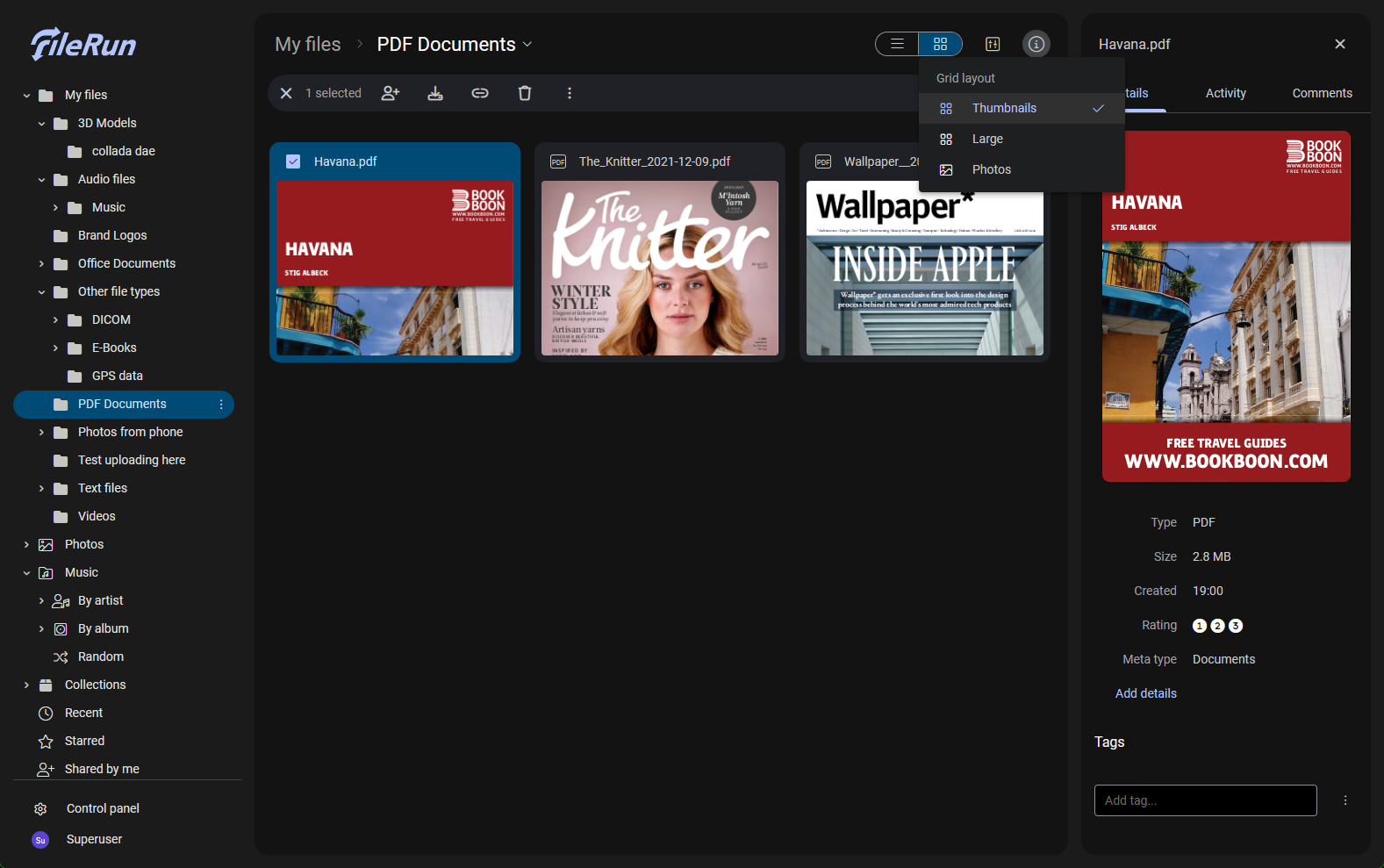
Task: Click PDF icon of Wallpaper file
Action: 823,161
